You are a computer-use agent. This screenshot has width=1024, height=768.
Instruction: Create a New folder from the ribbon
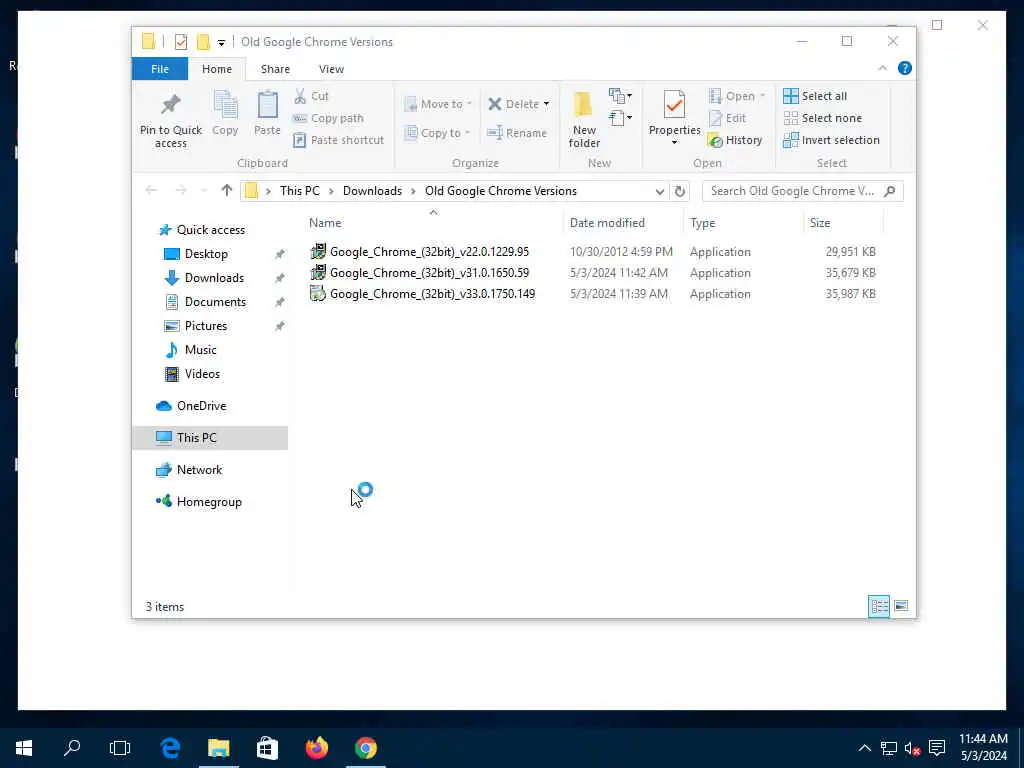pos(584,120)
